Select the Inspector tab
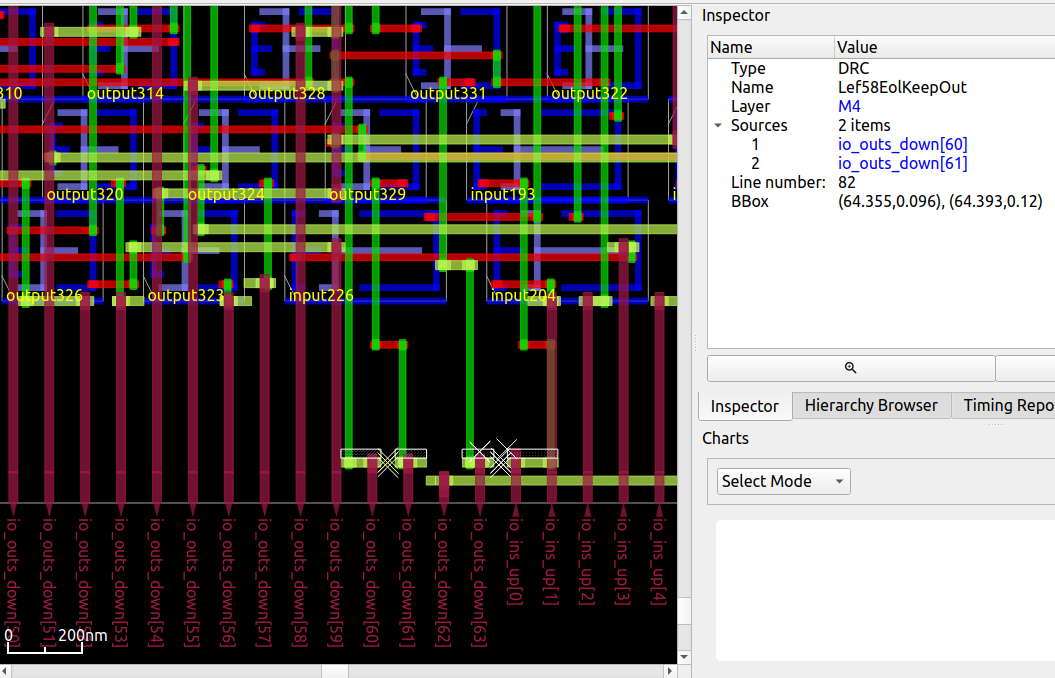 pyautogui.click(x=744, y=406)
